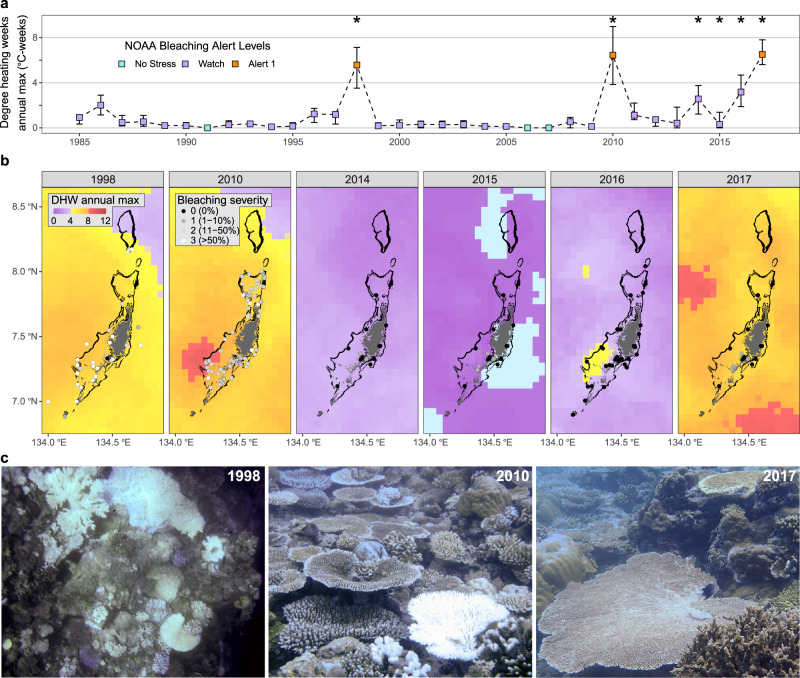
Task: Click the panel label 'b'
Action: point(5,161)
